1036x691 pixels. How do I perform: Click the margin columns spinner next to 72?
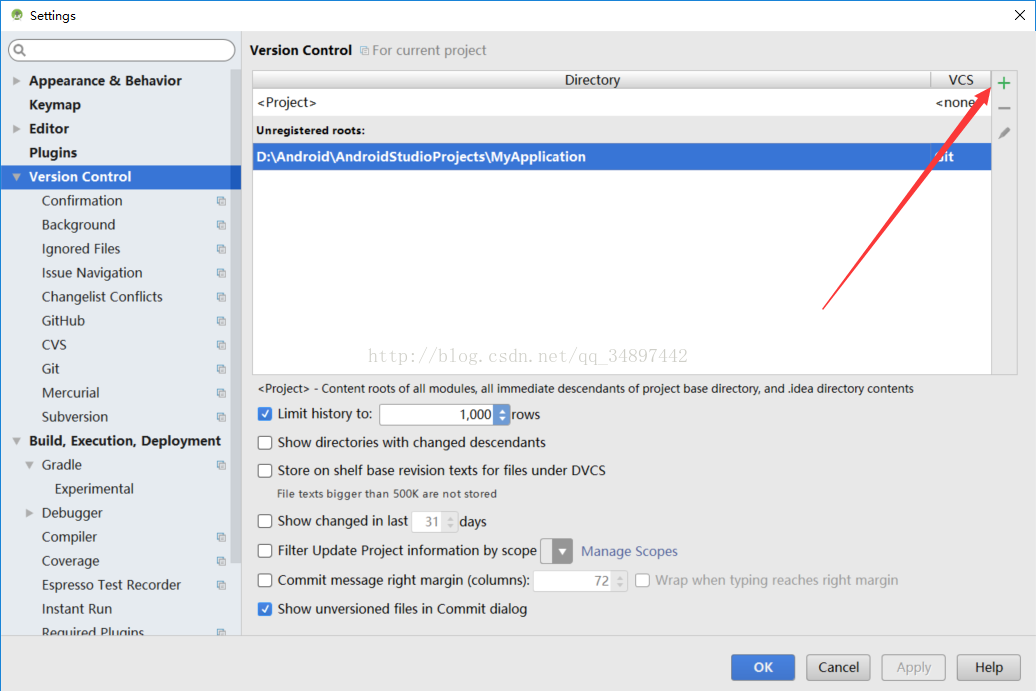[620, 581]
